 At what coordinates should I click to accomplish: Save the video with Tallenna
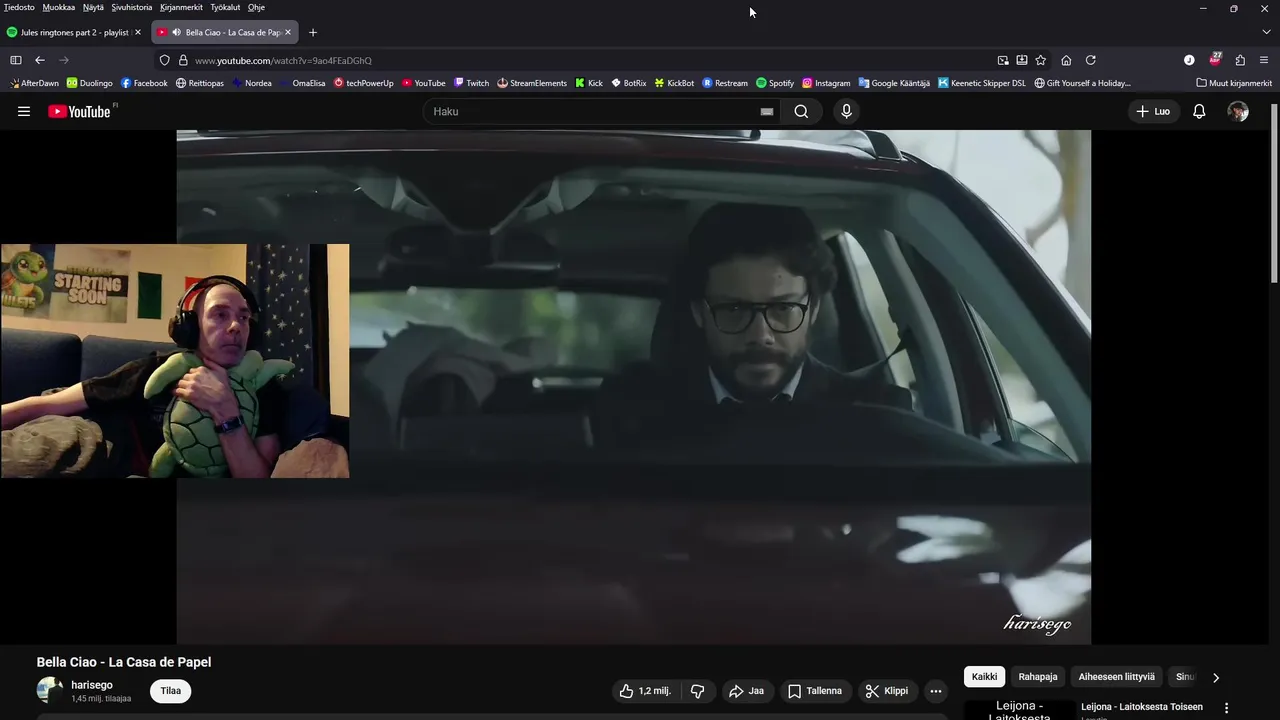(x=814, y=691)
